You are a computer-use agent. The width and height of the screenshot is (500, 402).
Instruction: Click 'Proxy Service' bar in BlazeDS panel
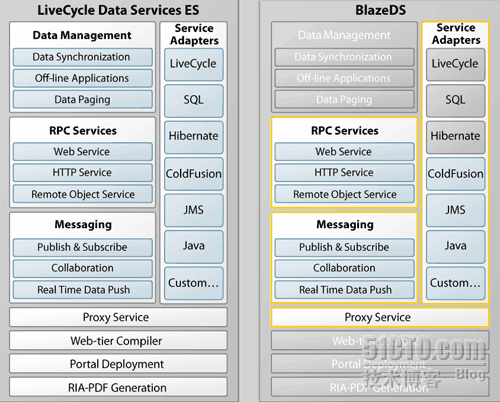[x=380, y=317]
